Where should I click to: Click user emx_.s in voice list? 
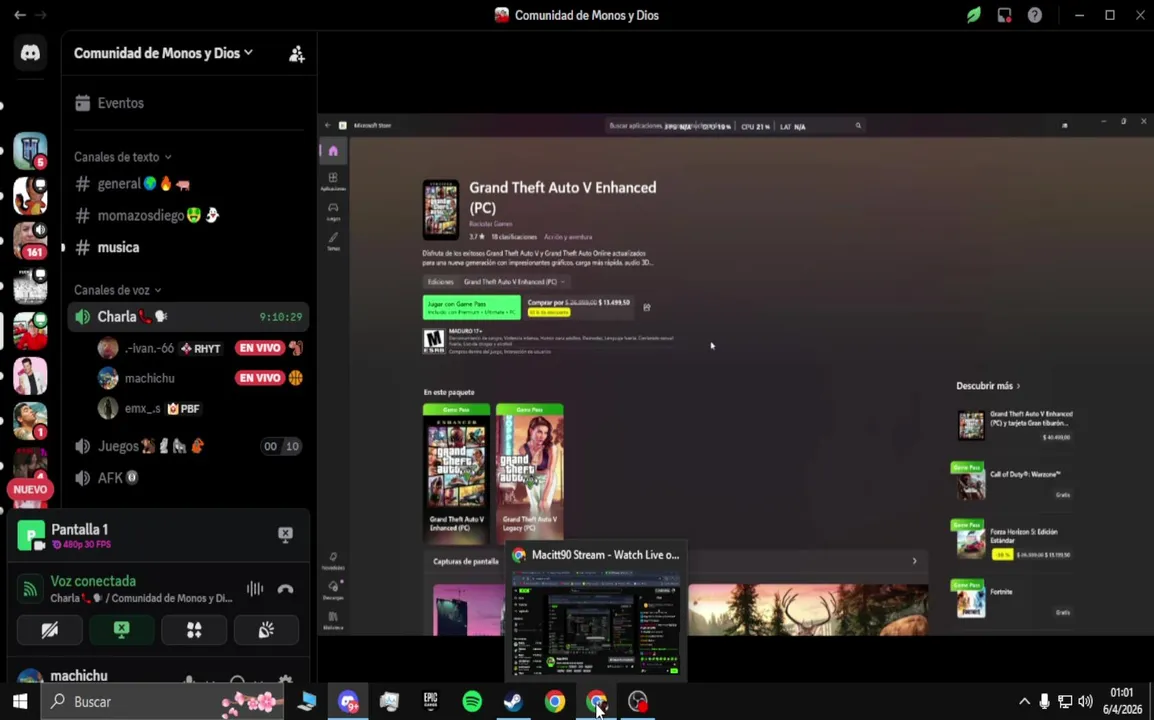click(x=142, y=409)
